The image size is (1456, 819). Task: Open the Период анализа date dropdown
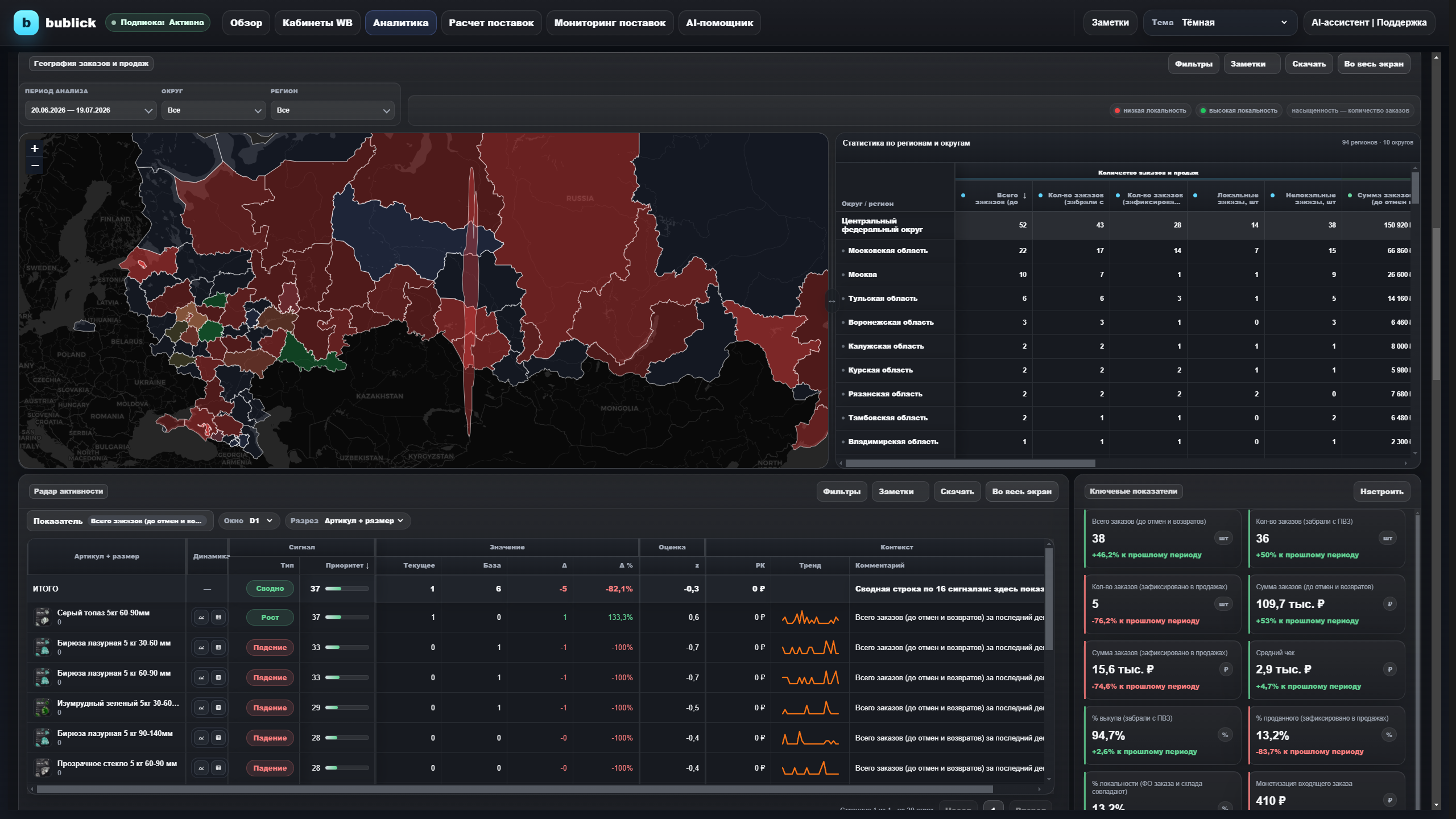point(91,110)
